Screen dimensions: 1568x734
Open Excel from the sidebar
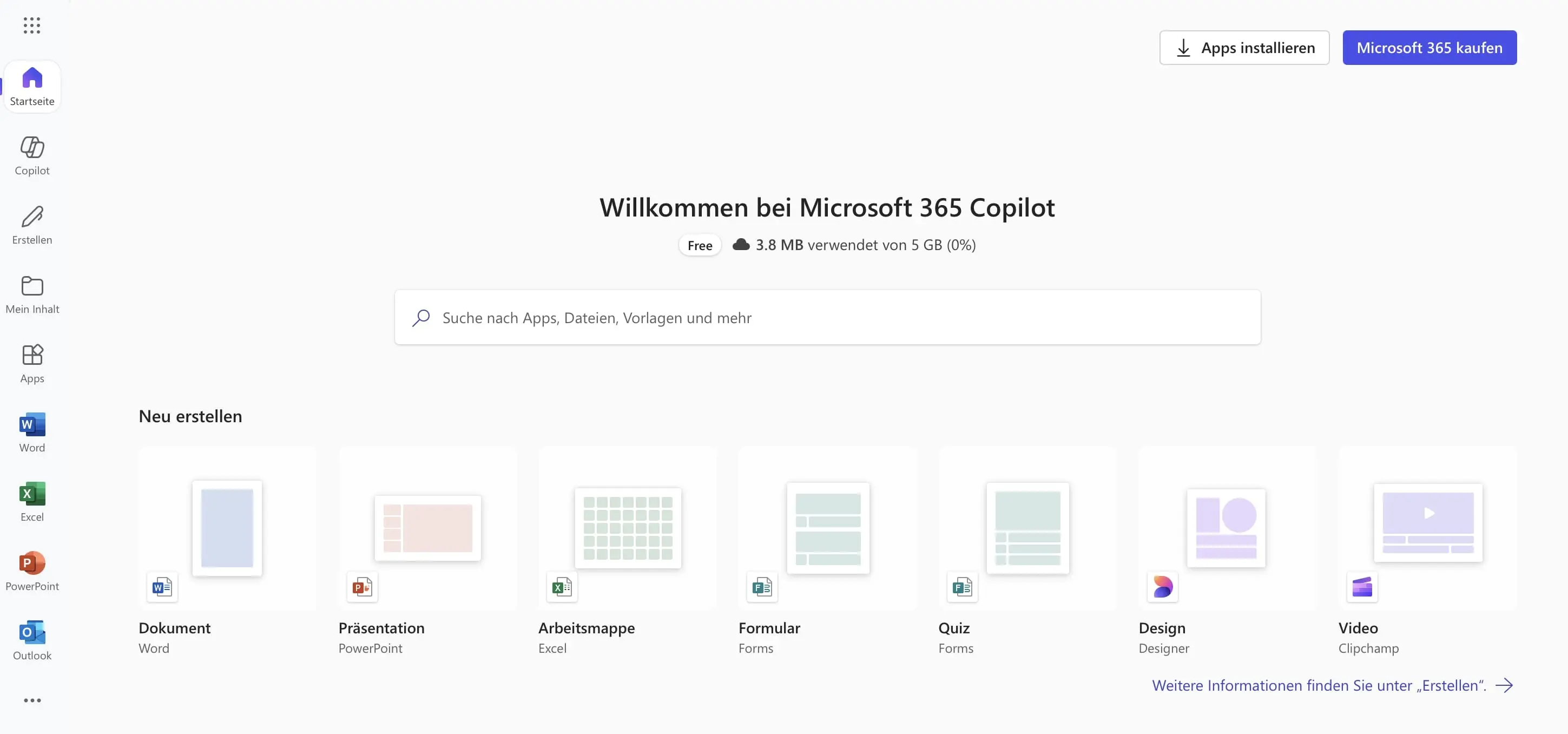tap(31, 501)
